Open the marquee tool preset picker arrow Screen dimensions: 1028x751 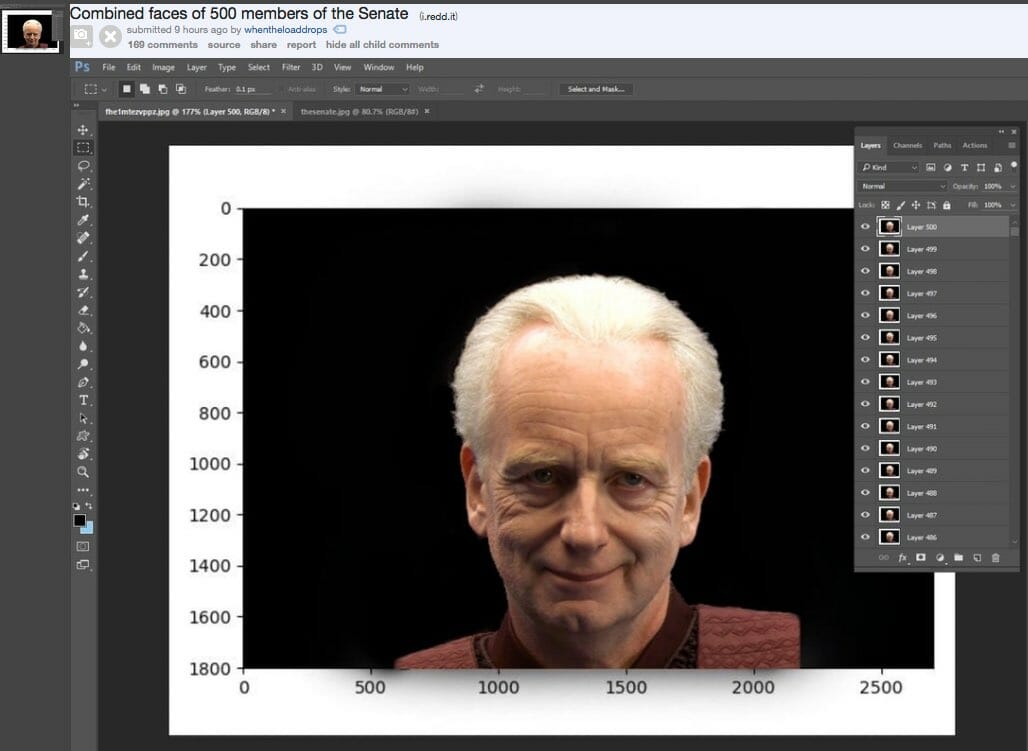click(104, 89)
